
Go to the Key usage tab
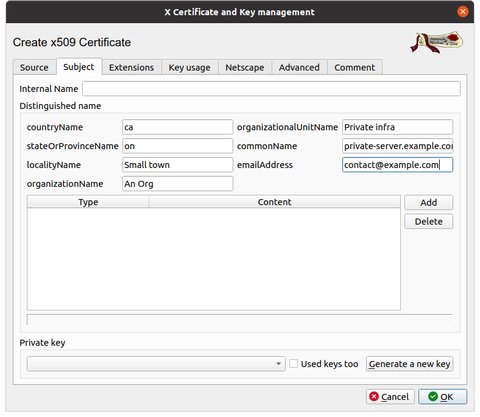(189, 67)
